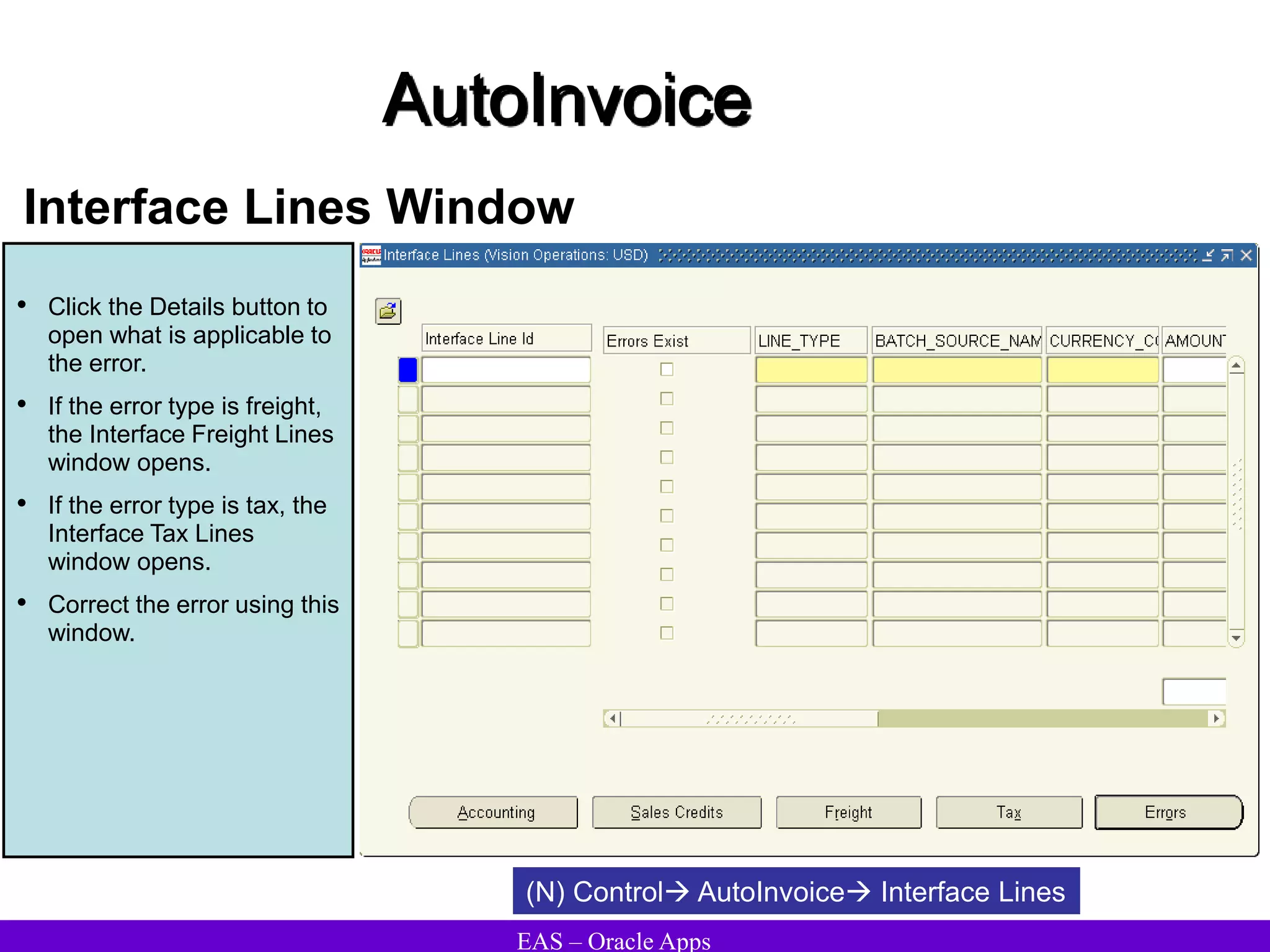Viewport: 1270px width, 952px height.
Task: Tick the Errors Exist checkbox in the fifth row
Action: (x=667, y=487)
